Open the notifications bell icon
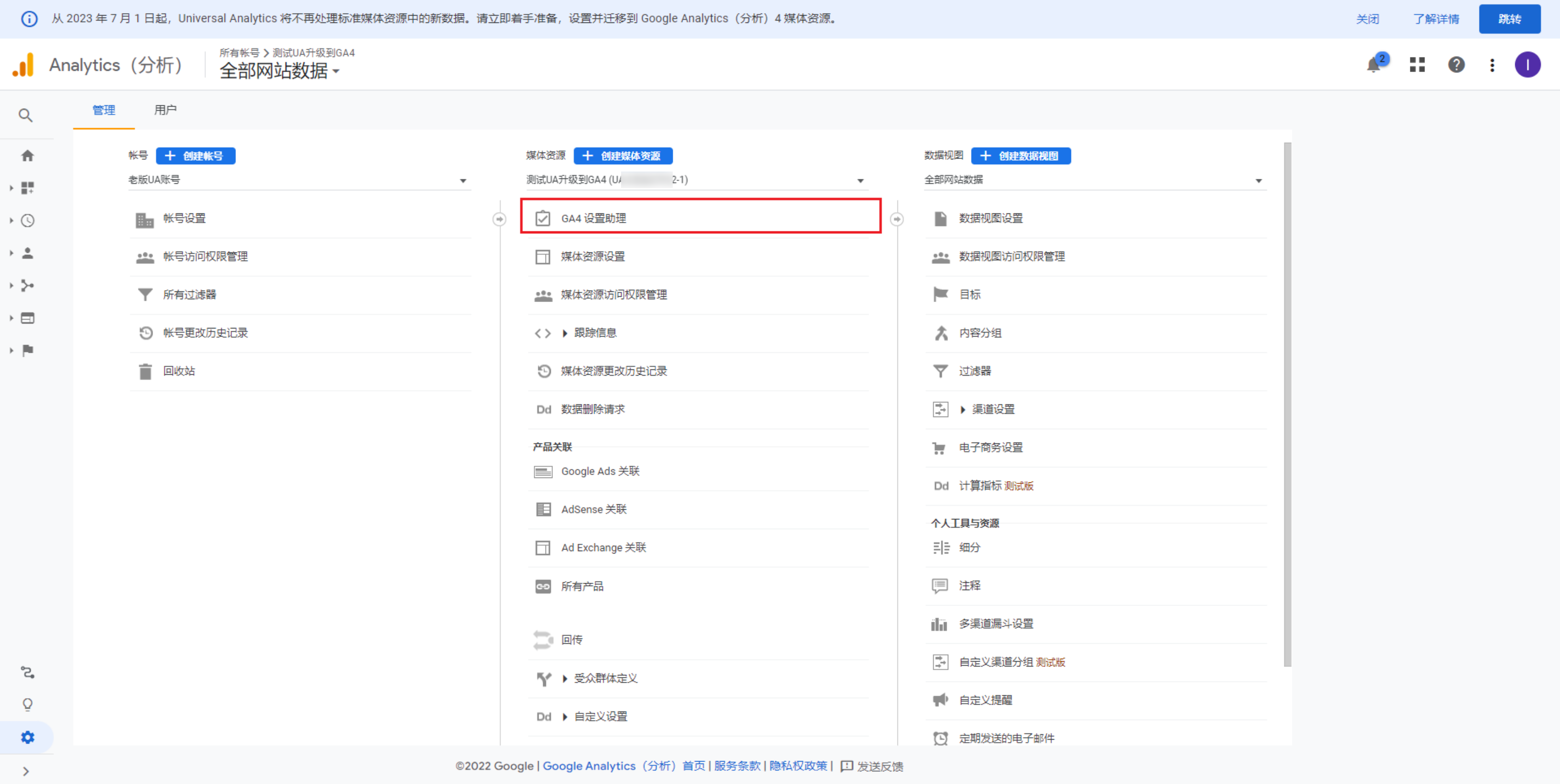The width and height of the screenshot is (1560, 784). [1373, 65]
